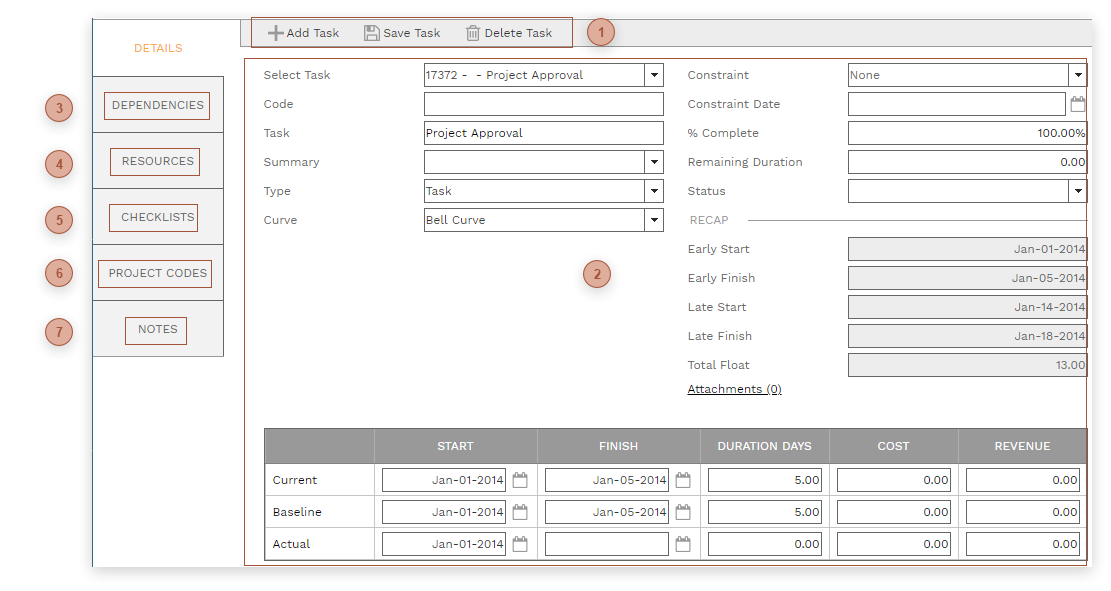The height and width of the screenshot is (591, 1111).
Task: Open the Resources panel
Action: coord(155,161)
